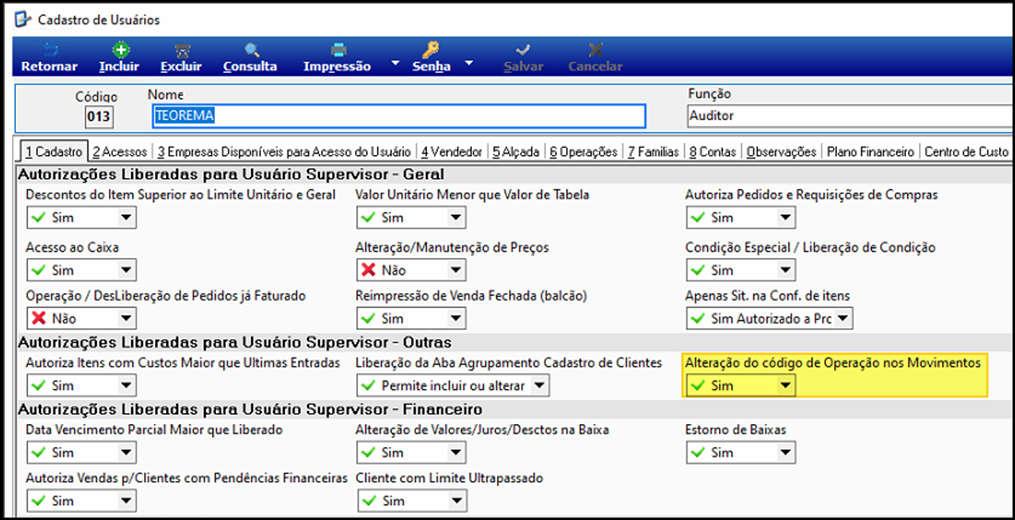Viewport: 1015px width, 520px height.
Task: Open DesLiberação de Pedidos já Faturado dropdown
Action: tap(124, 318)
